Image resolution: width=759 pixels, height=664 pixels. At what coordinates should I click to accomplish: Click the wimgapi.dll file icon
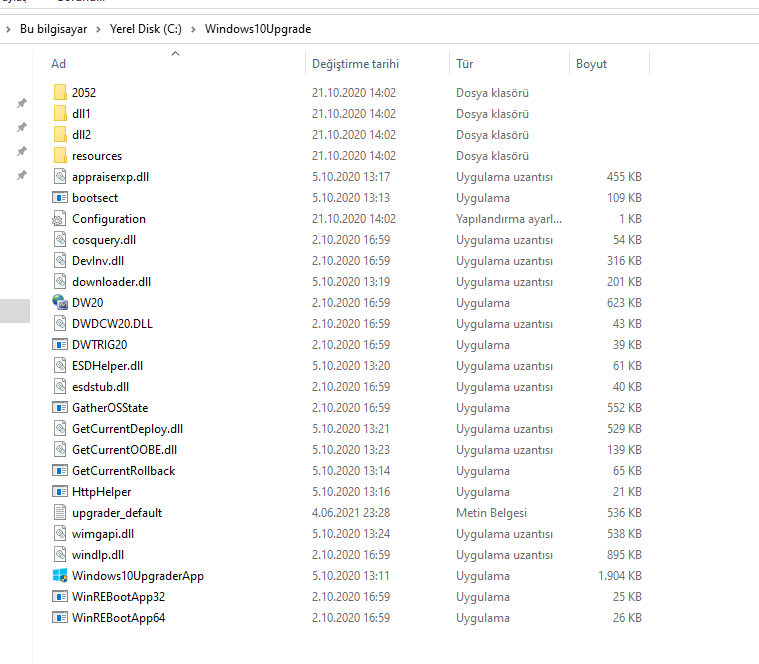pos(60,533)
